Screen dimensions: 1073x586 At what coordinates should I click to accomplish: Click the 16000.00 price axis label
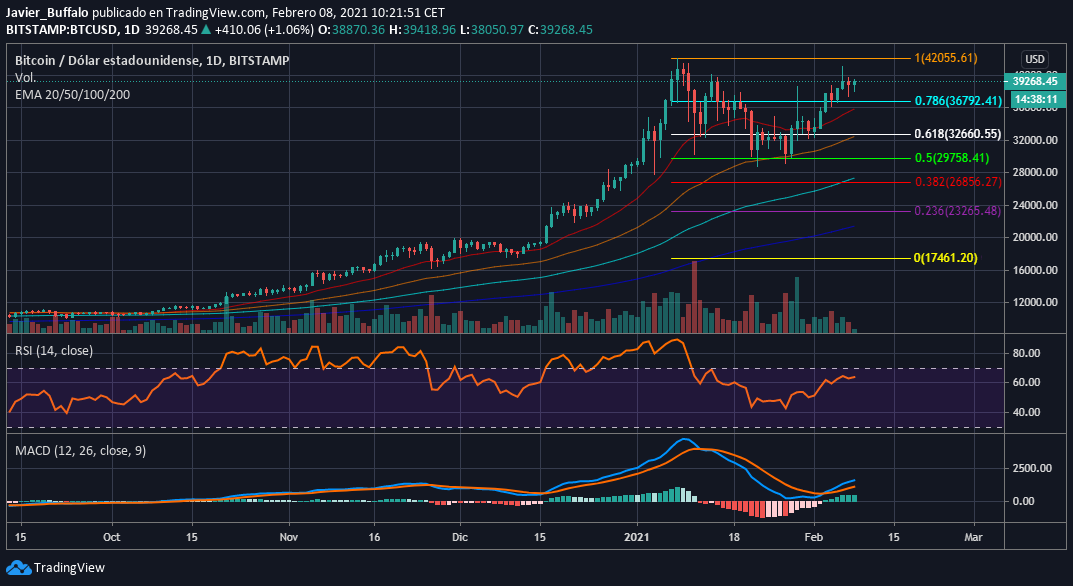point(1034,270)
